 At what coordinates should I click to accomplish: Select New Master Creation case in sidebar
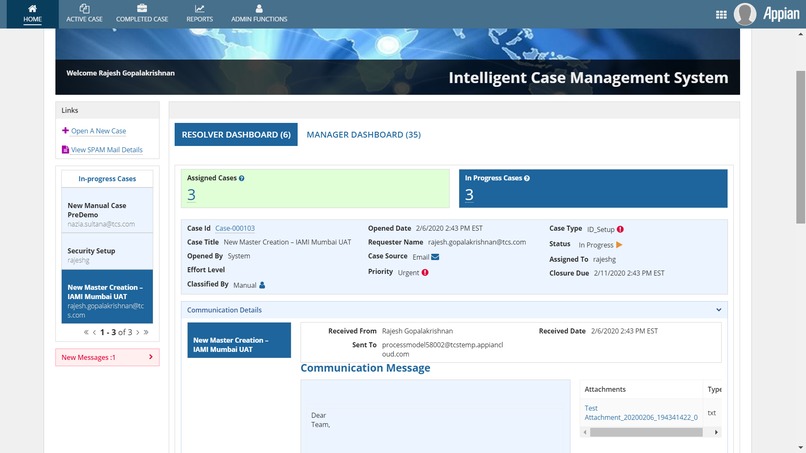point(107,297)
